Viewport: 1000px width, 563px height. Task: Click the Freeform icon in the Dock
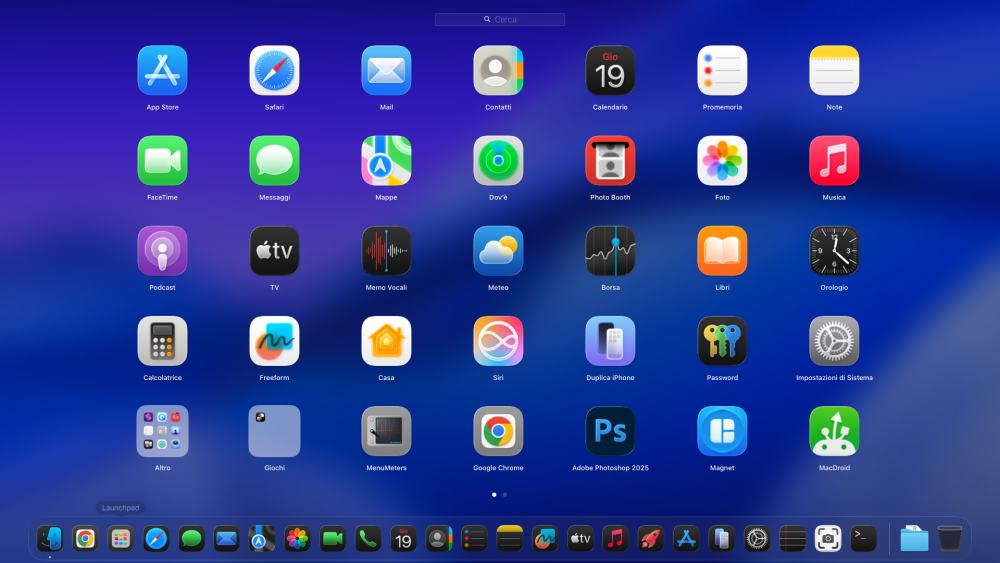click(545, 539)
